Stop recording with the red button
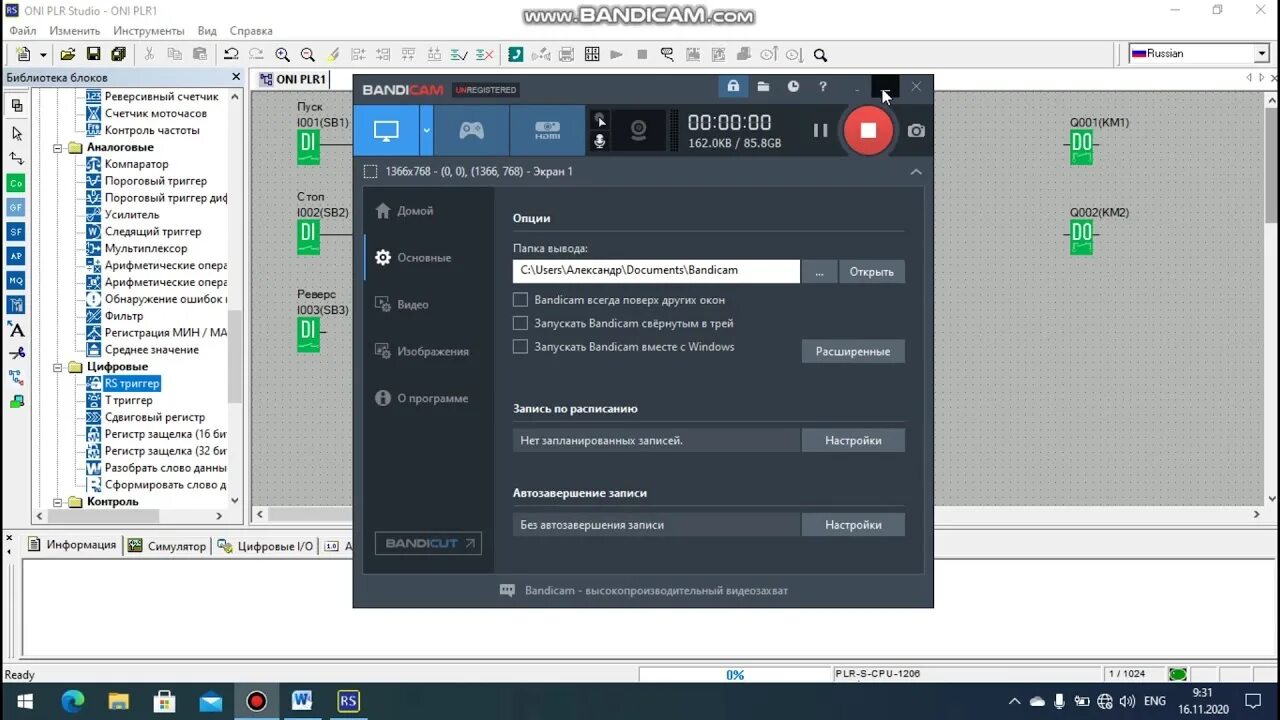Viewport: 1280px width, 720px height. click(x=868, y=130)
